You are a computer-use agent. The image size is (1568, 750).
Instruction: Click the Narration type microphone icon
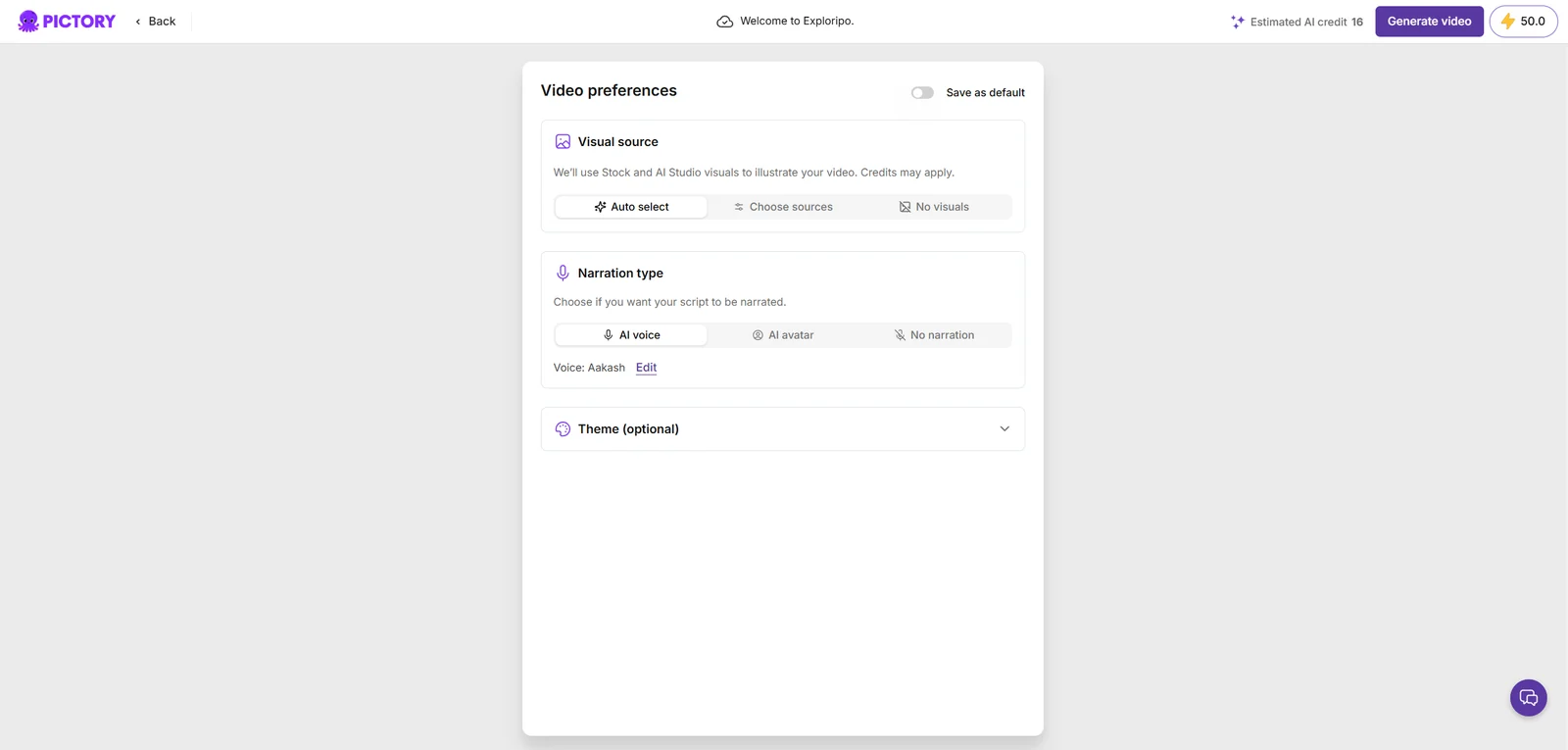point(563,274)
